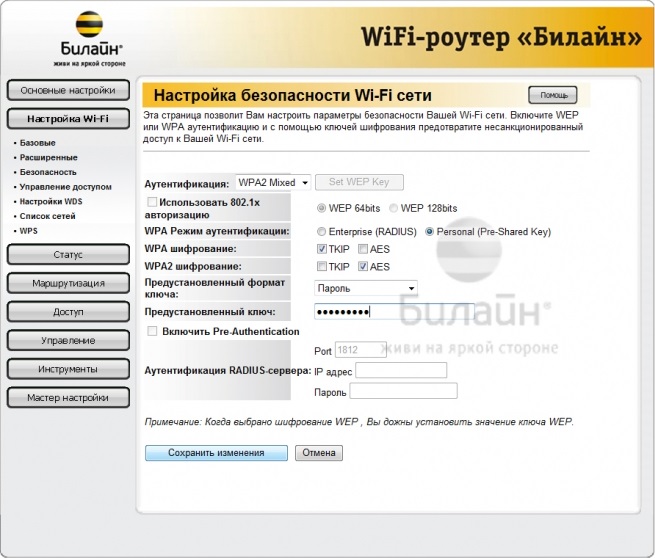The width and height of the screenshot is (655, 558).
Task: Click the Beeline logo at top left
Action: pos(89,39)
